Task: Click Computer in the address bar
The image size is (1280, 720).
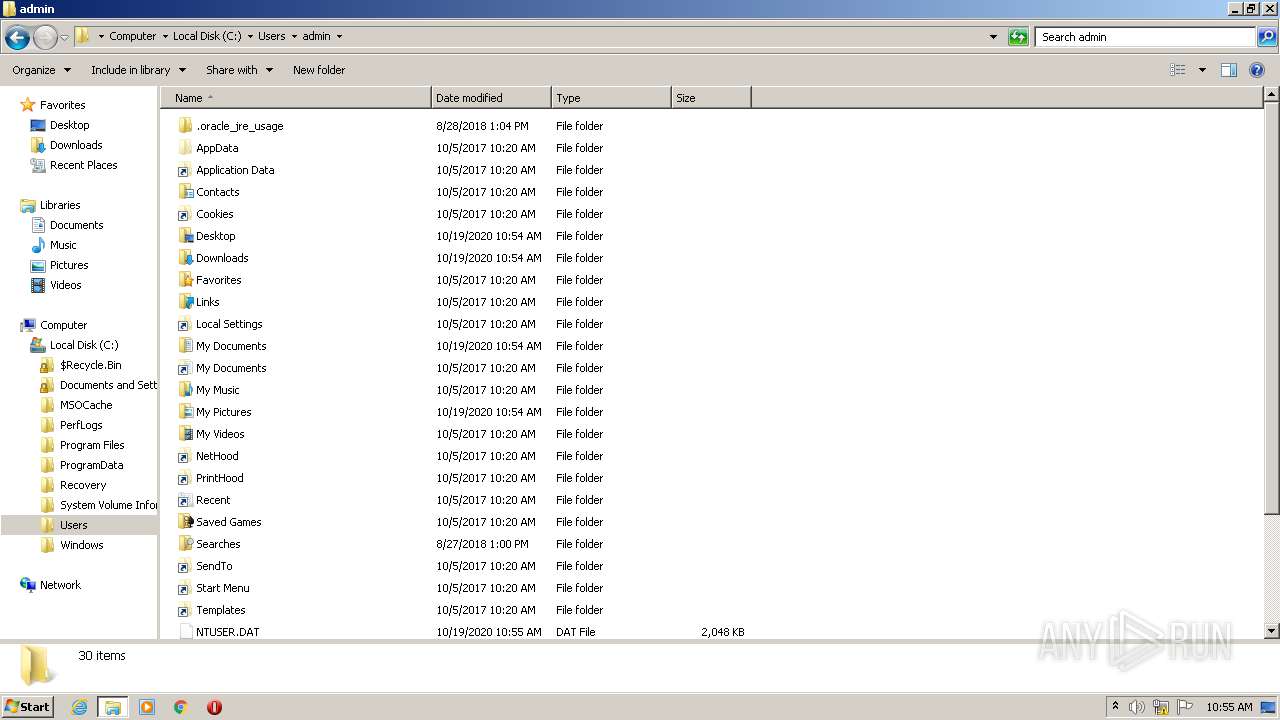Action: pyautogui.click(x=132, y=36)
